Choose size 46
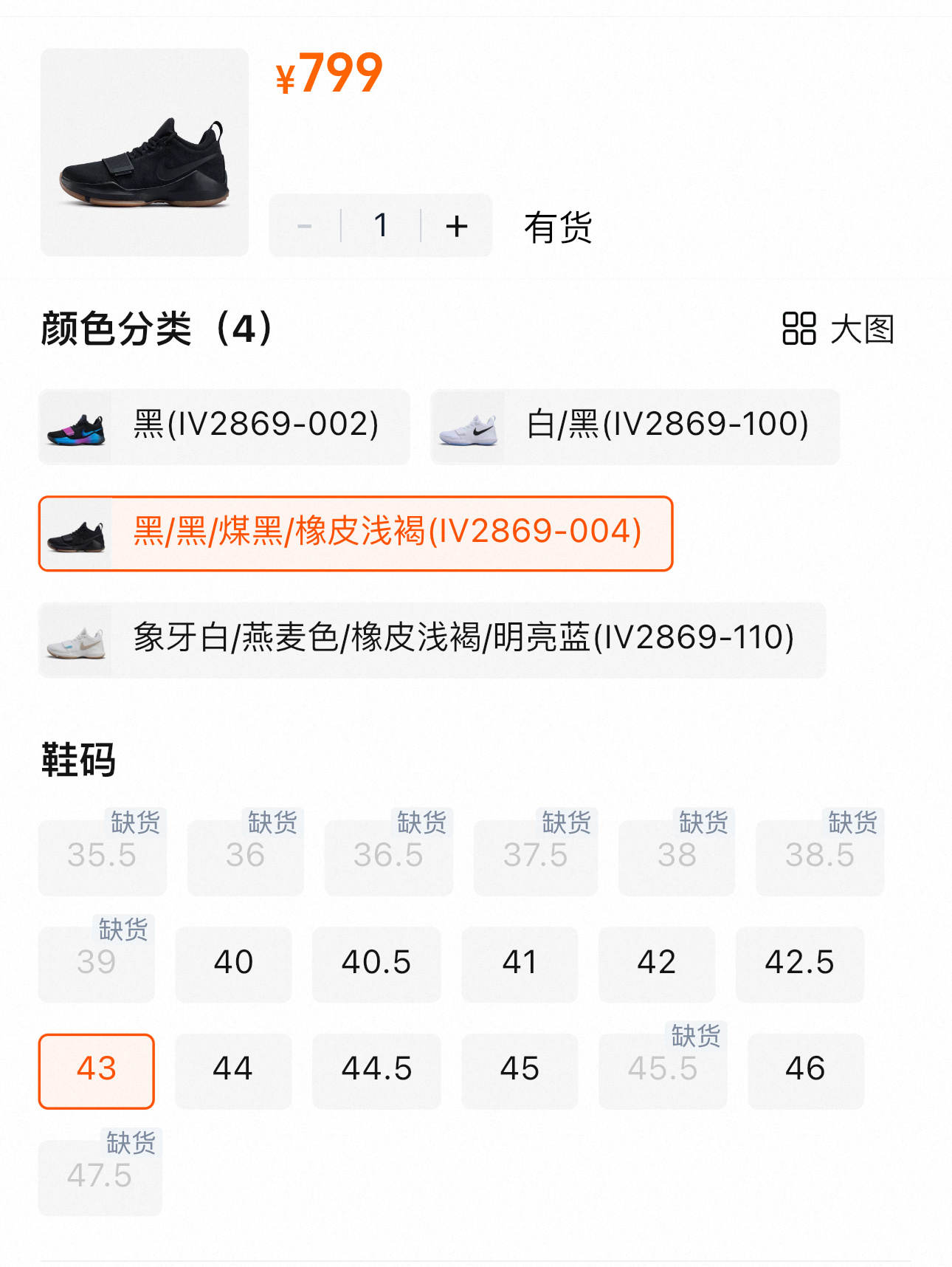Image resolution: width=952 pixels, height=1267 pixels. tap(805, 1070)
